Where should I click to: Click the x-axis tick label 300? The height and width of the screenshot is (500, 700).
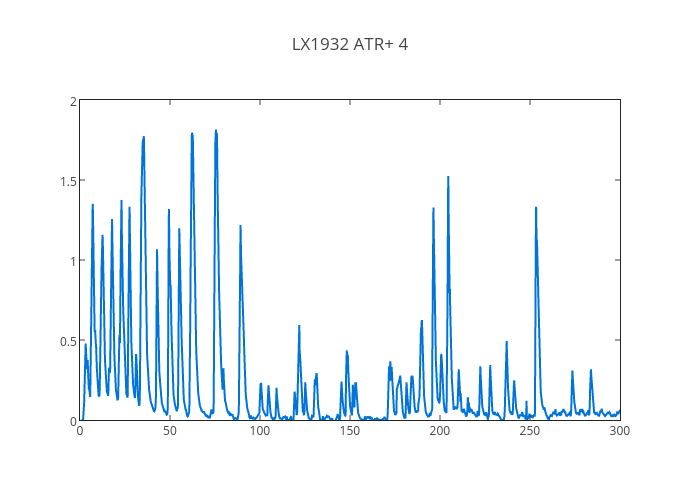(620, 431)
